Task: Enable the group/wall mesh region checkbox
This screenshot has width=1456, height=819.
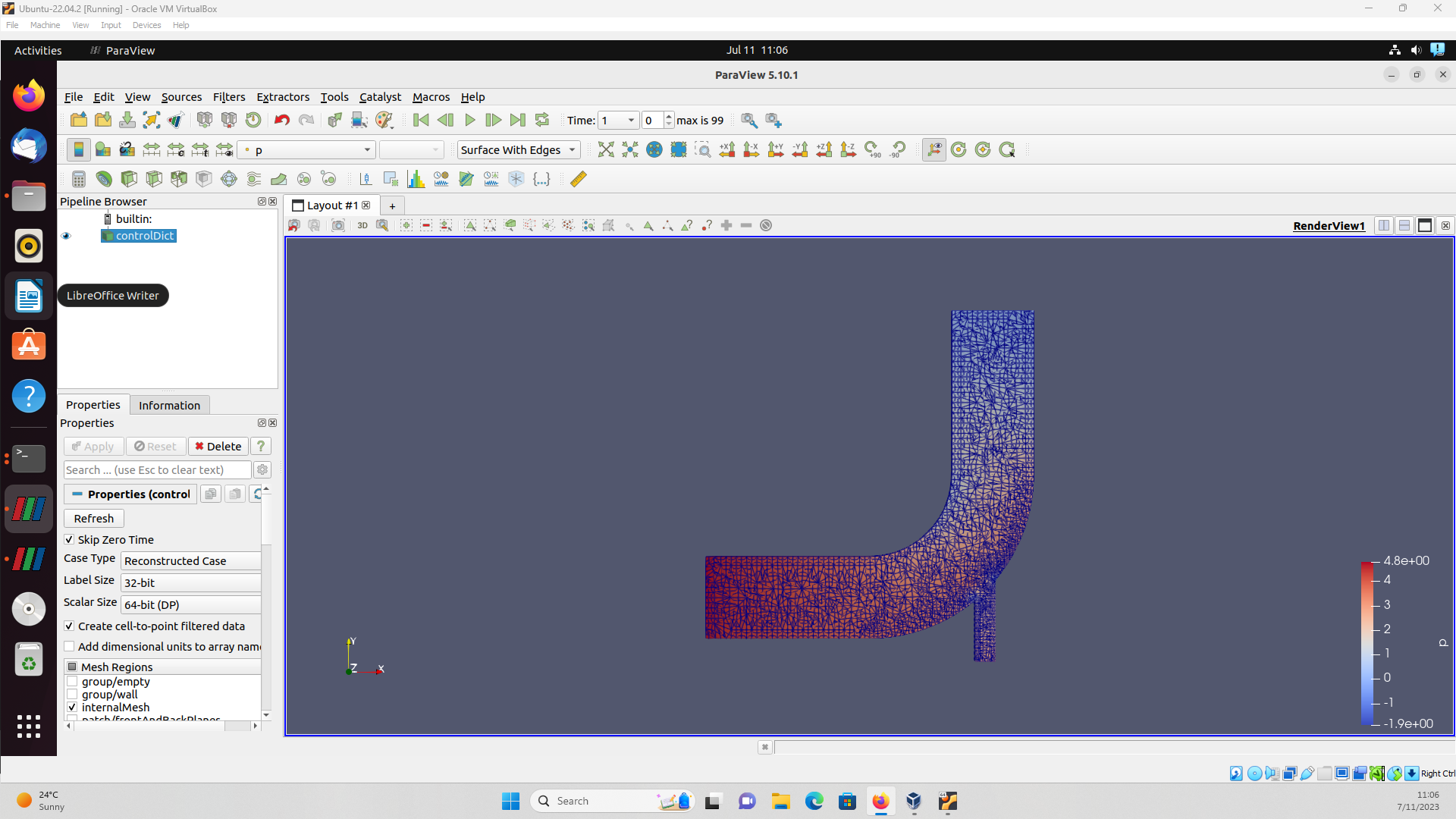Action: click(x=72, y=695)
